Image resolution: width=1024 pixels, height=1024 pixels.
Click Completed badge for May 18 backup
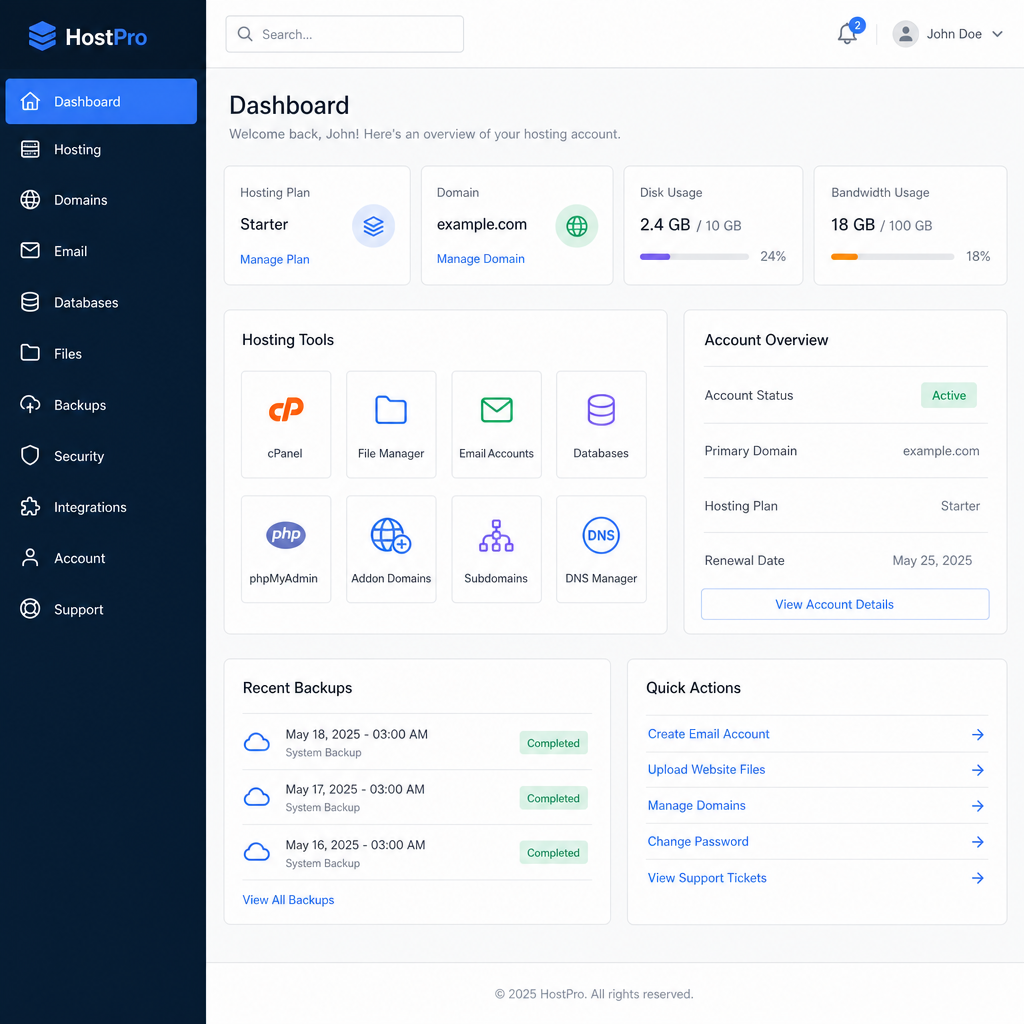click(x=553, y=743)
